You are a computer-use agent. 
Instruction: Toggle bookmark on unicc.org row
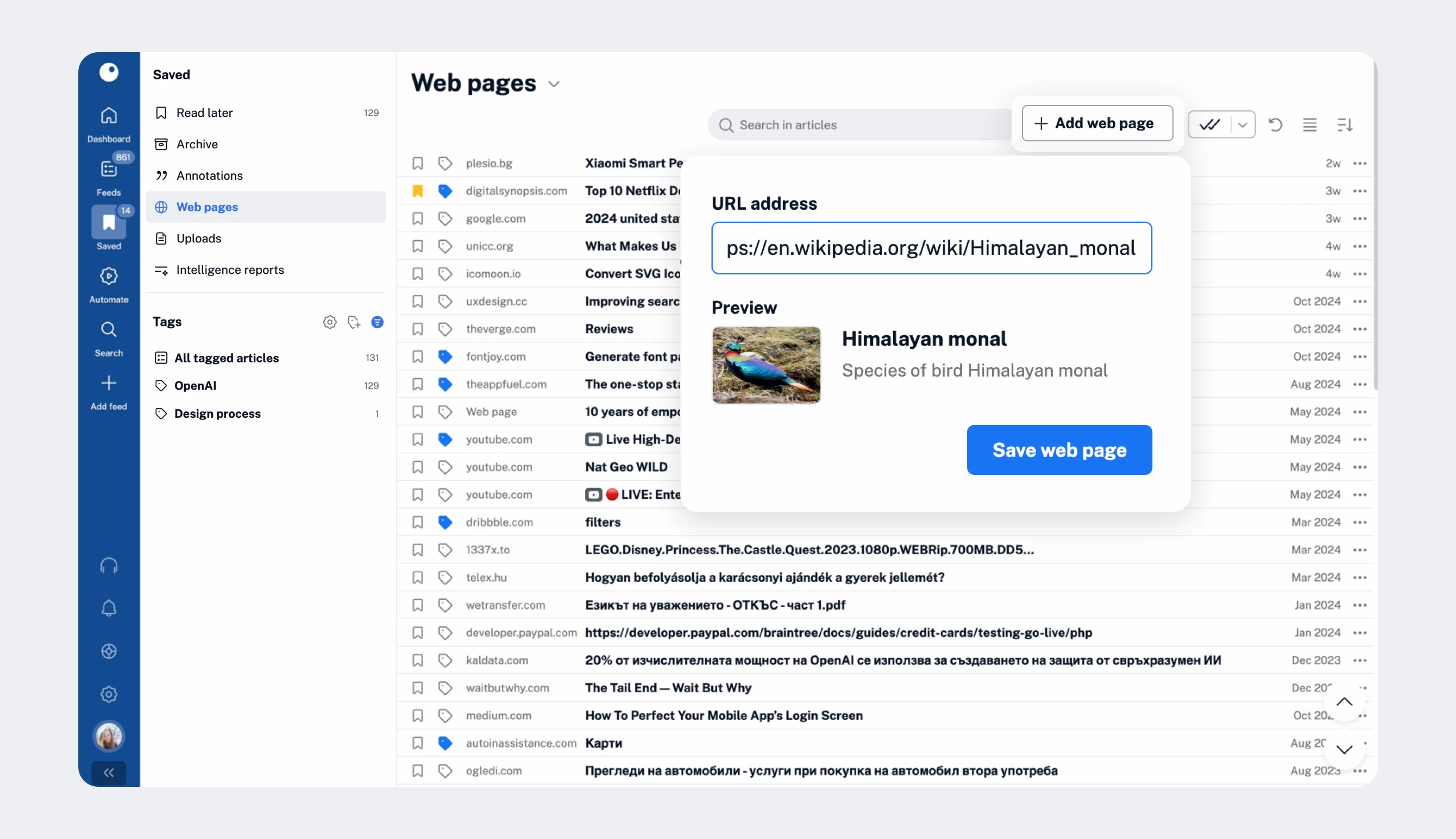[x=418, y=247]
